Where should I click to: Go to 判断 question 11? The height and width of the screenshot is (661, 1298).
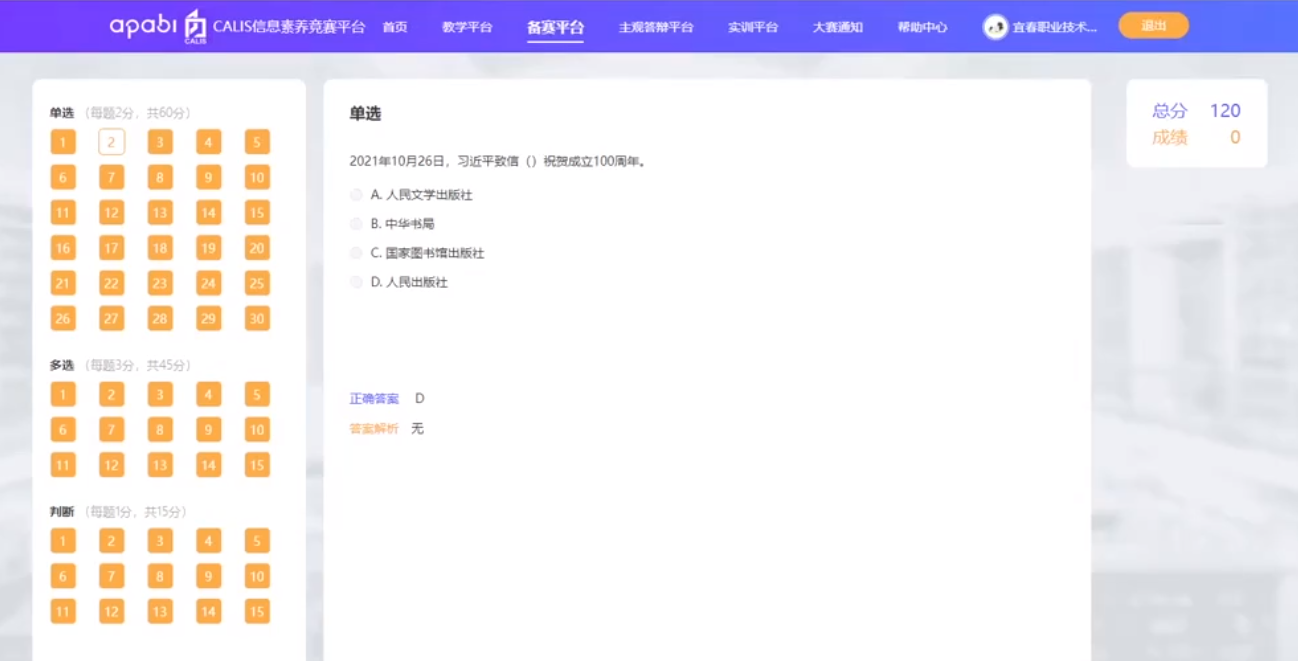click(x=63, y=611)
